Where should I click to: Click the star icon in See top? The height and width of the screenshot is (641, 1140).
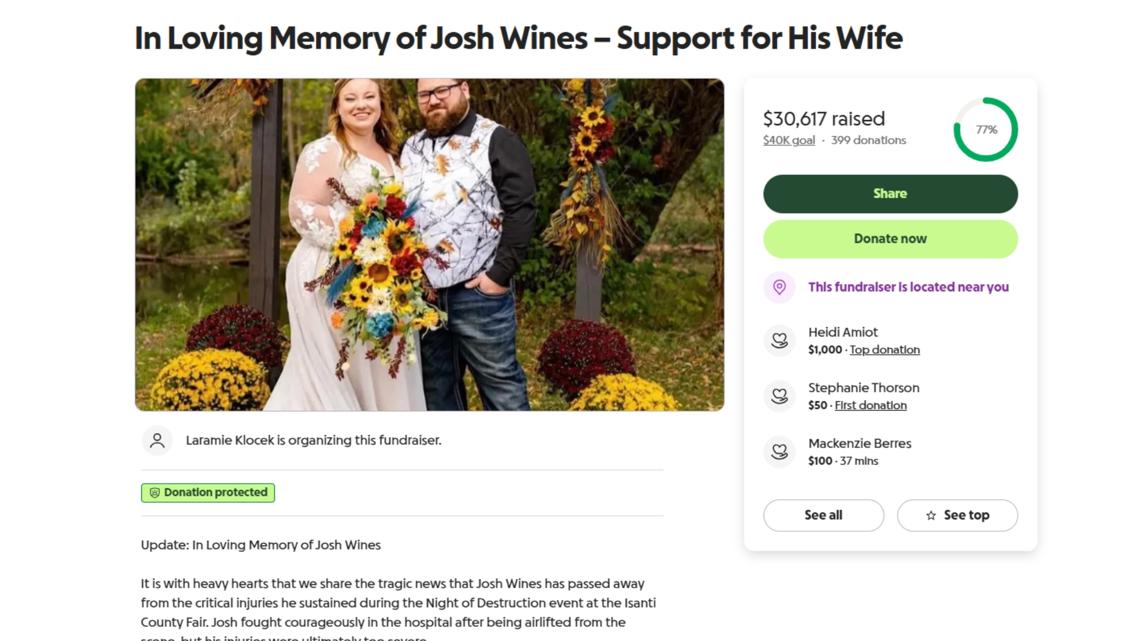pyautogui.click(x=931, y=516)
